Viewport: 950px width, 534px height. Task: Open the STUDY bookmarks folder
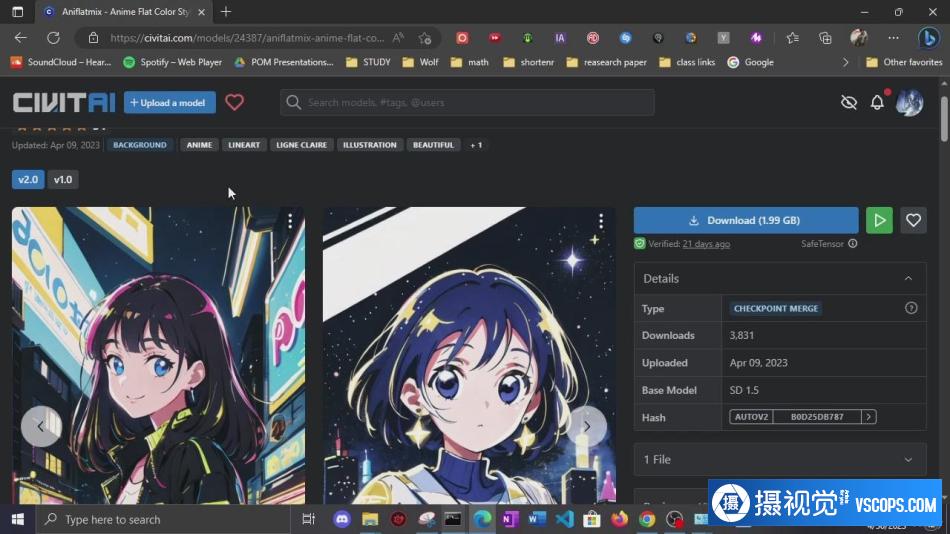point(368,62)
